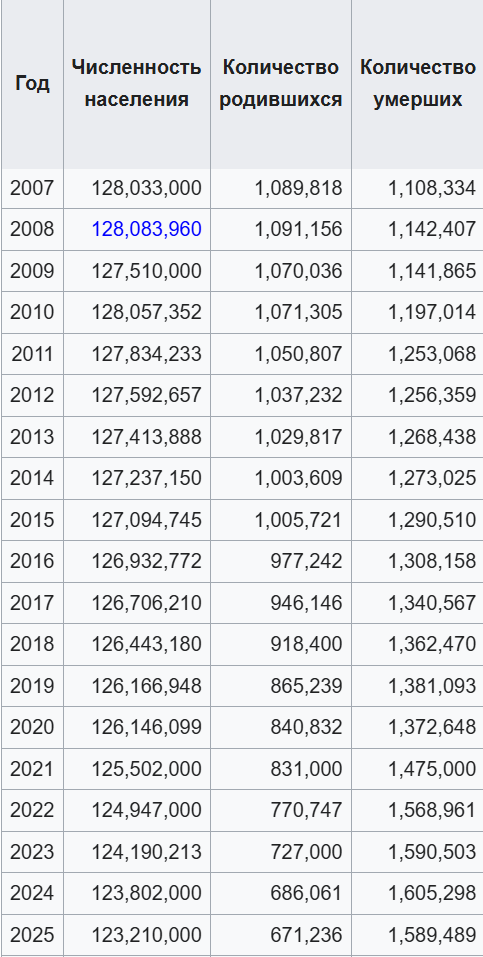The image size is (483, 957).
Task: Click the 2019 year cell
Action: coord(32,686)
